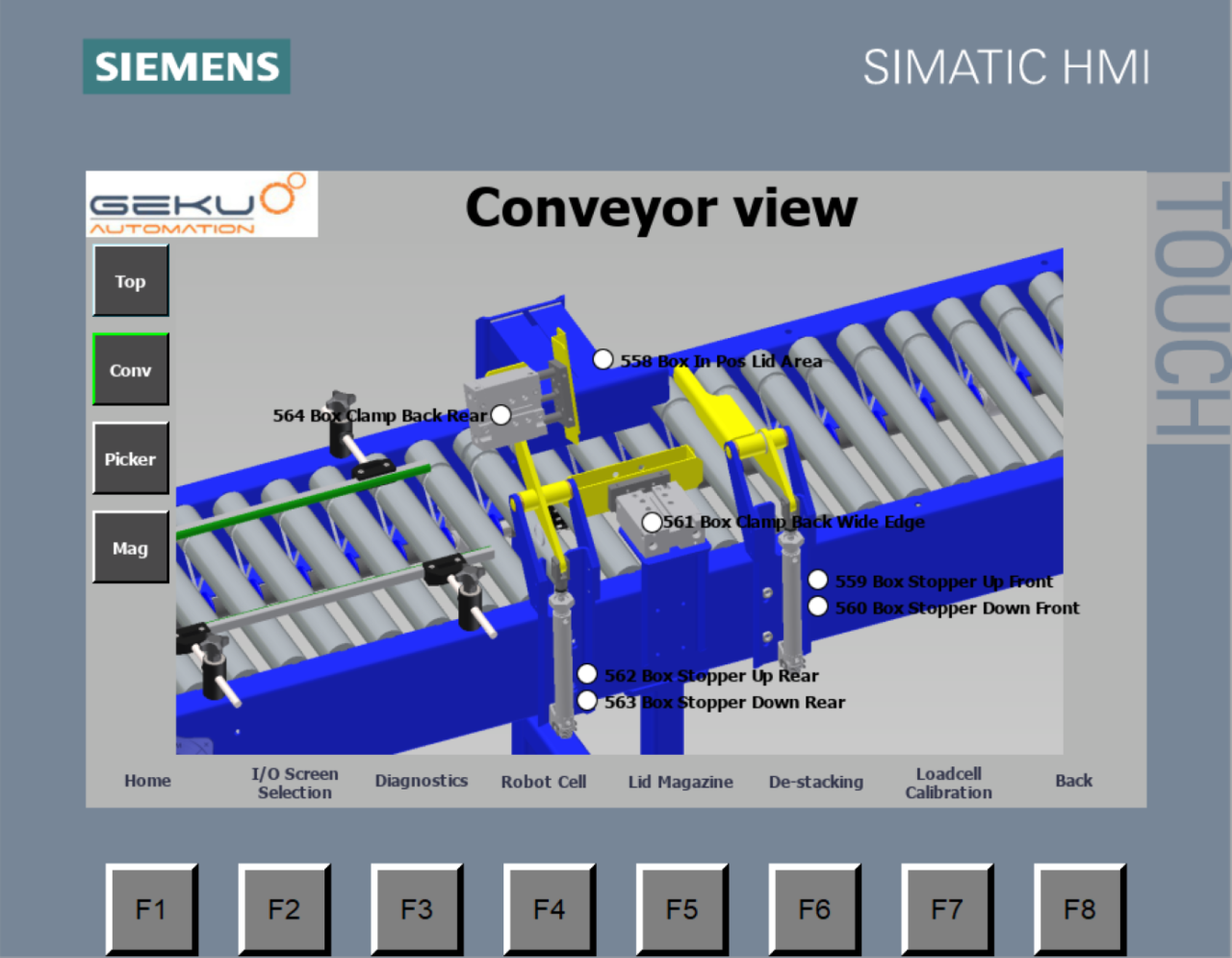This screenshot has width=1232, height=958.
Task: Click the GEKU Automation logo
Action: coord(201,204)
